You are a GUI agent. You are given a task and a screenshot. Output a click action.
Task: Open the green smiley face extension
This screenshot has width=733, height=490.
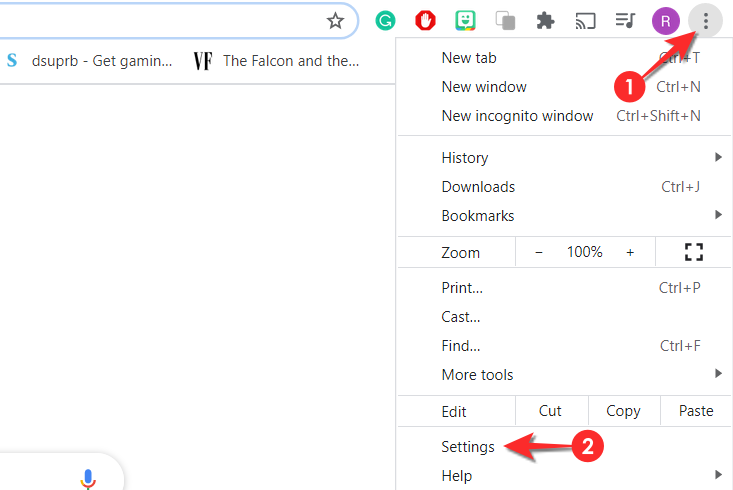pos(465,21)
